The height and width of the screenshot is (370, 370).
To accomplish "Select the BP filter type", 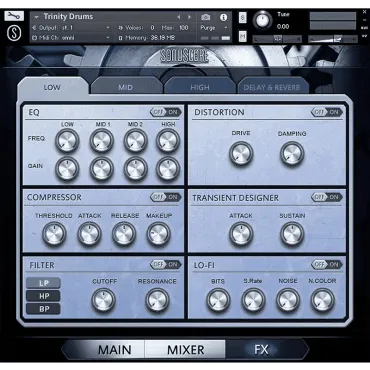I will pos(44,309).
